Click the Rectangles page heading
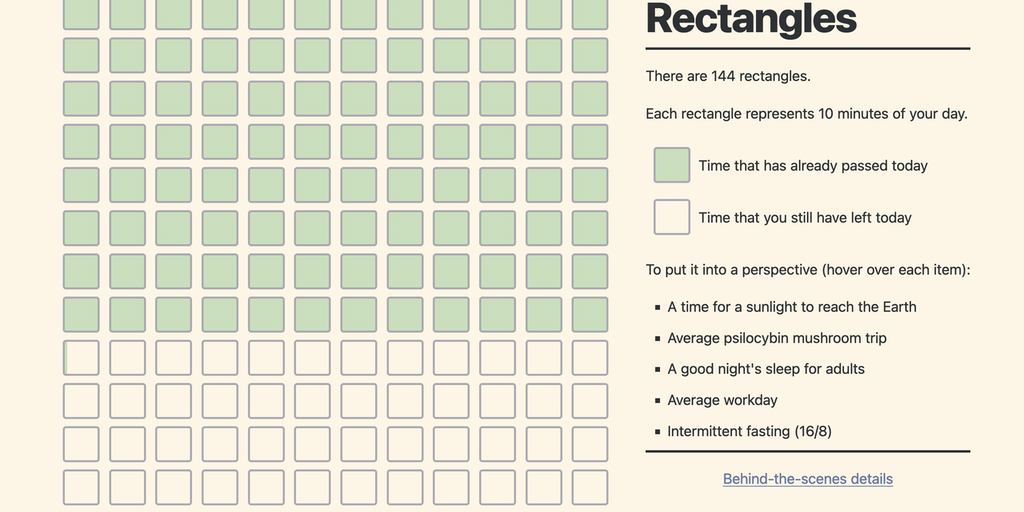 [x=751, y=19]
